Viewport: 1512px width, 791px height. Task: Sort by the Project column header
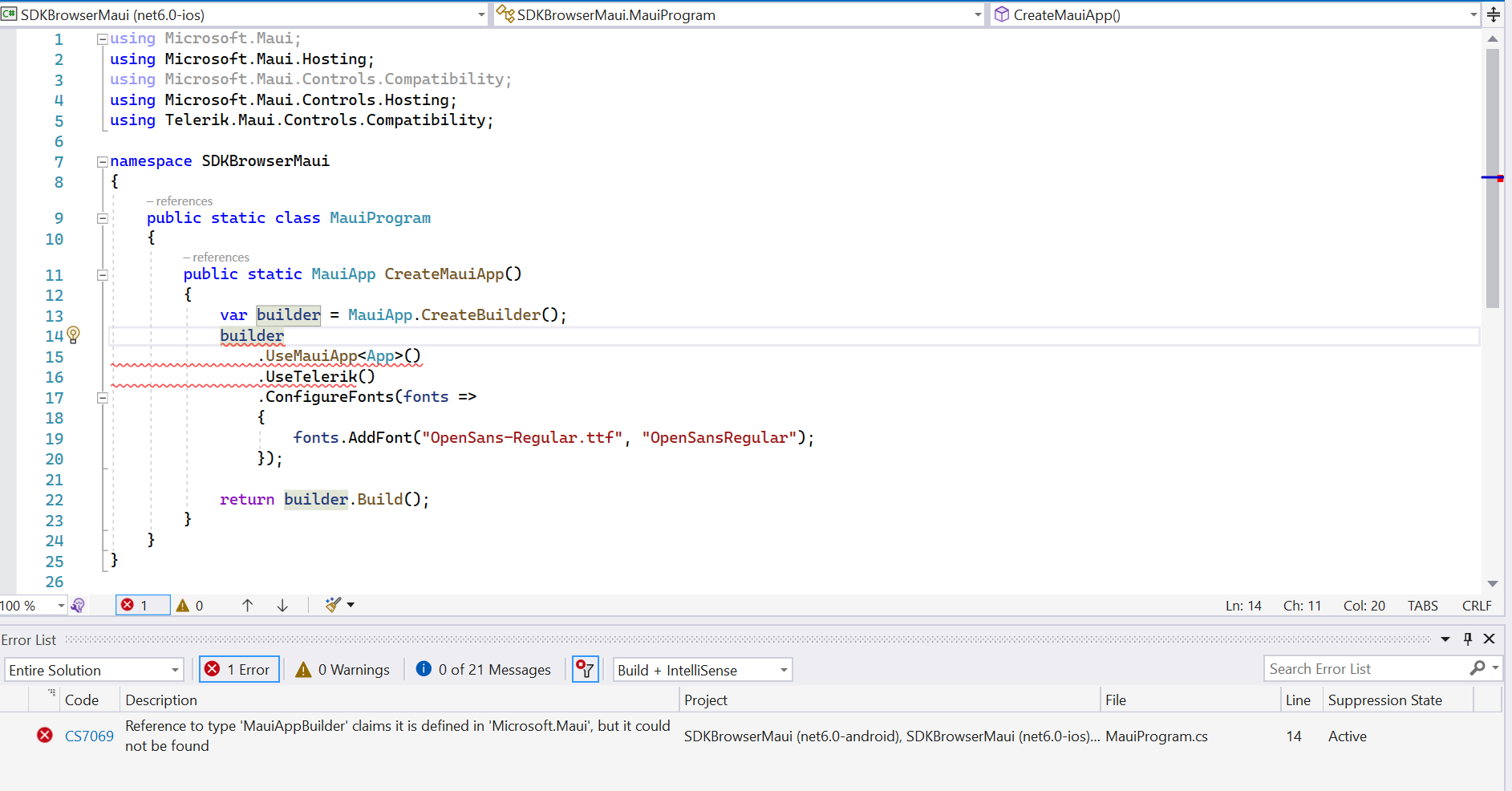706,700
